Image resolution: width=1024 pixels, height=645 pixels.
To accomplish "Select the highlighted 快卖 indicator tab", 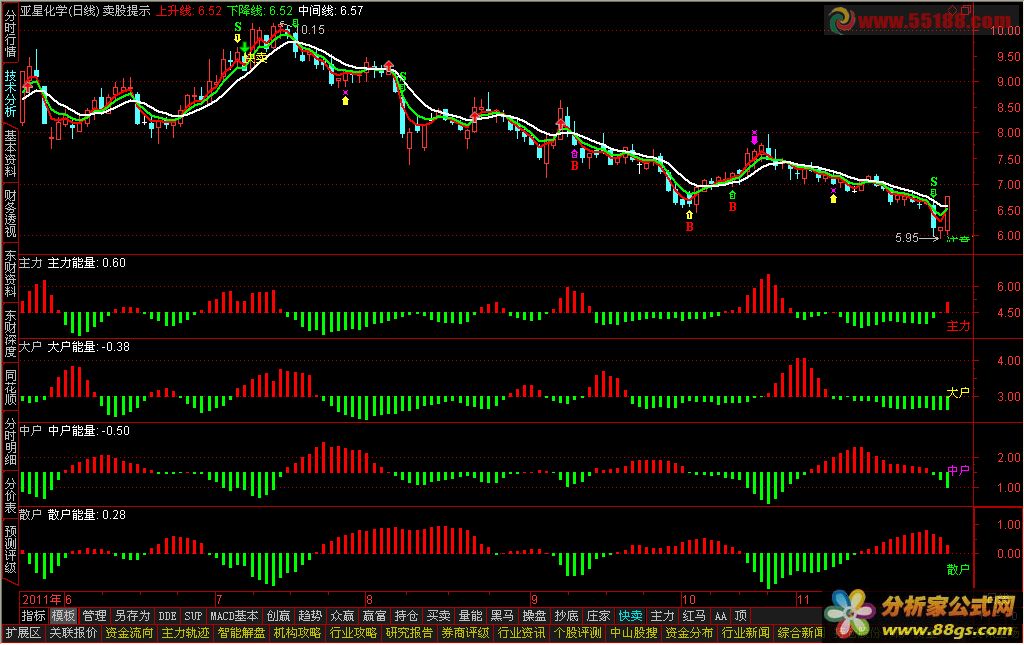I will pyautogui.click(x=630, y=616).
